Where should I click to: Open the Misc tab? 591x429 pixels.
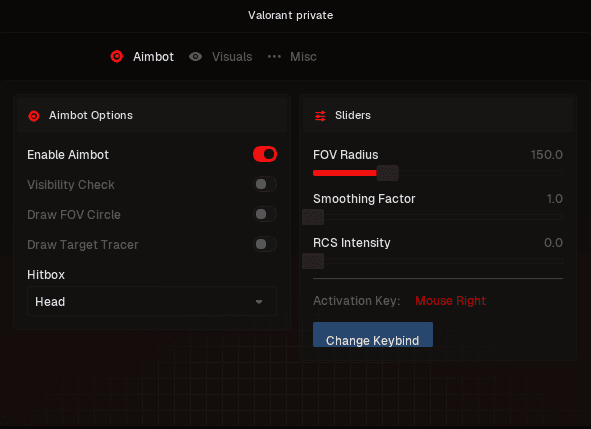coord(303,57)
